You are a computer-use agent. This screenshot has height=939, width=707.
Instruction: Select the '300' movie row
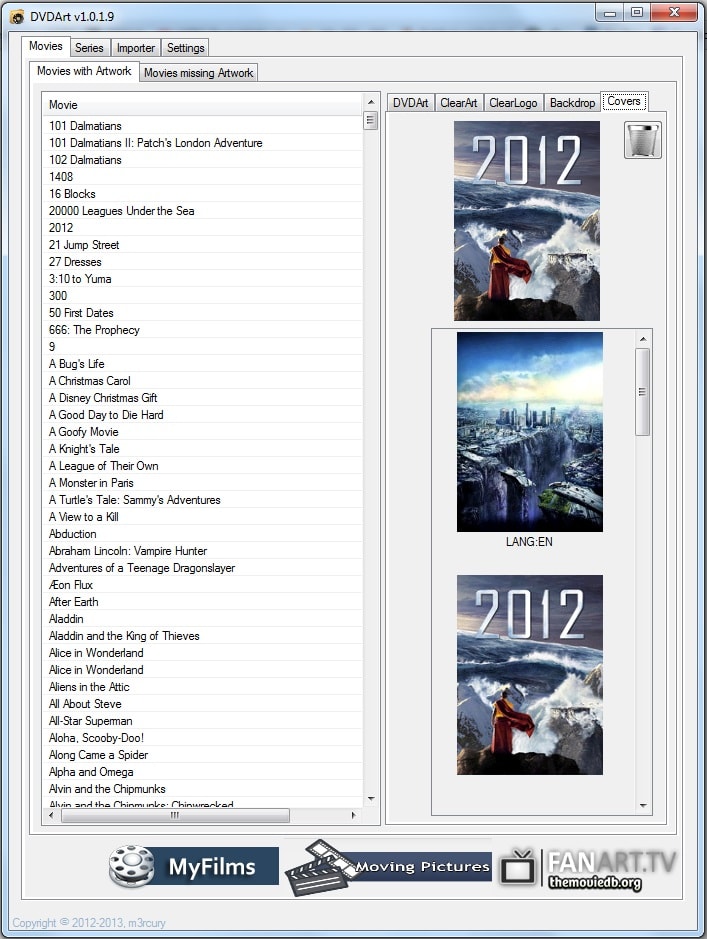coord(202,296)
